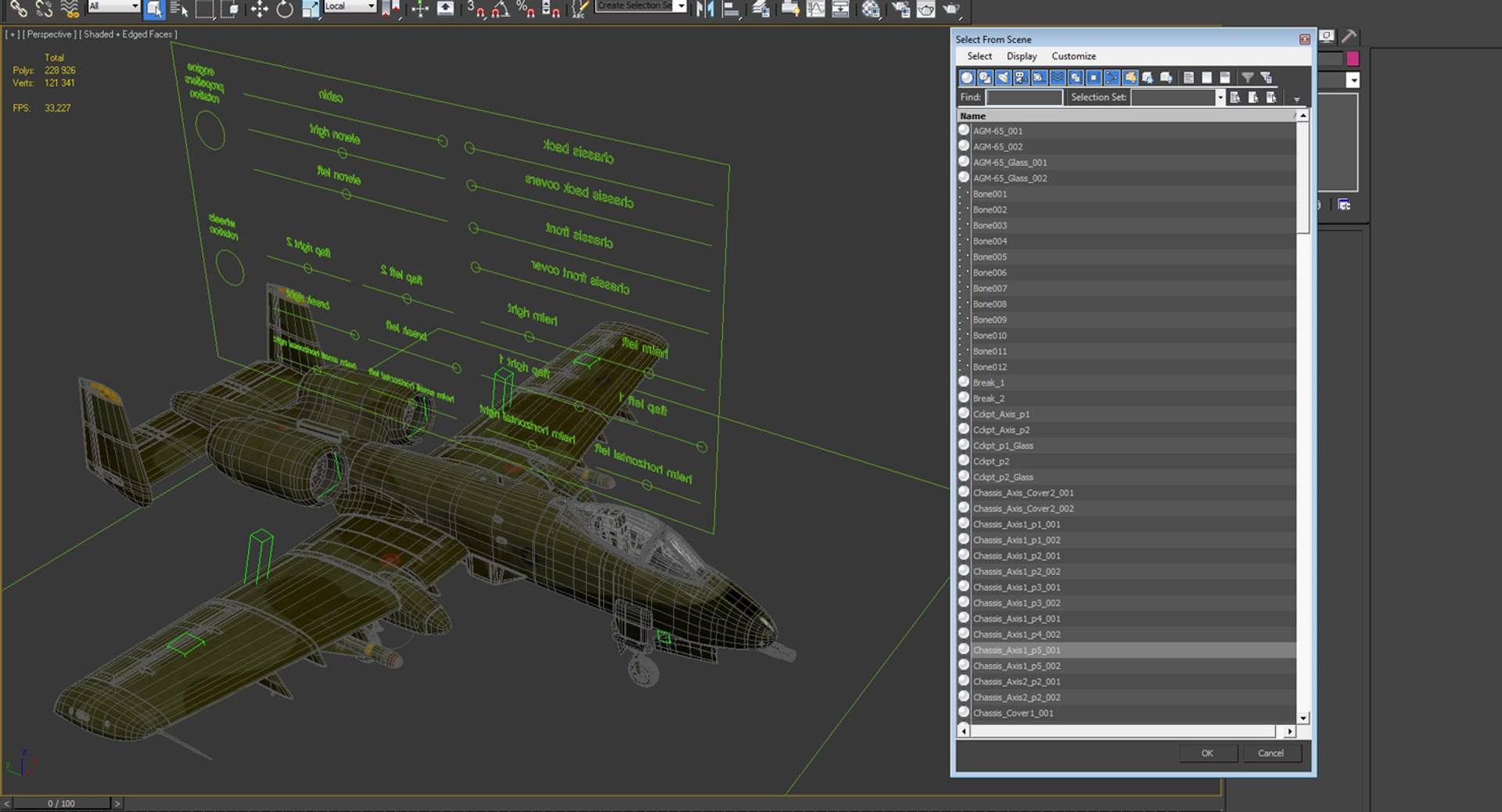1502x812 pixels.
Task: Toggle Angle Snap
Action: pos(501,9)
